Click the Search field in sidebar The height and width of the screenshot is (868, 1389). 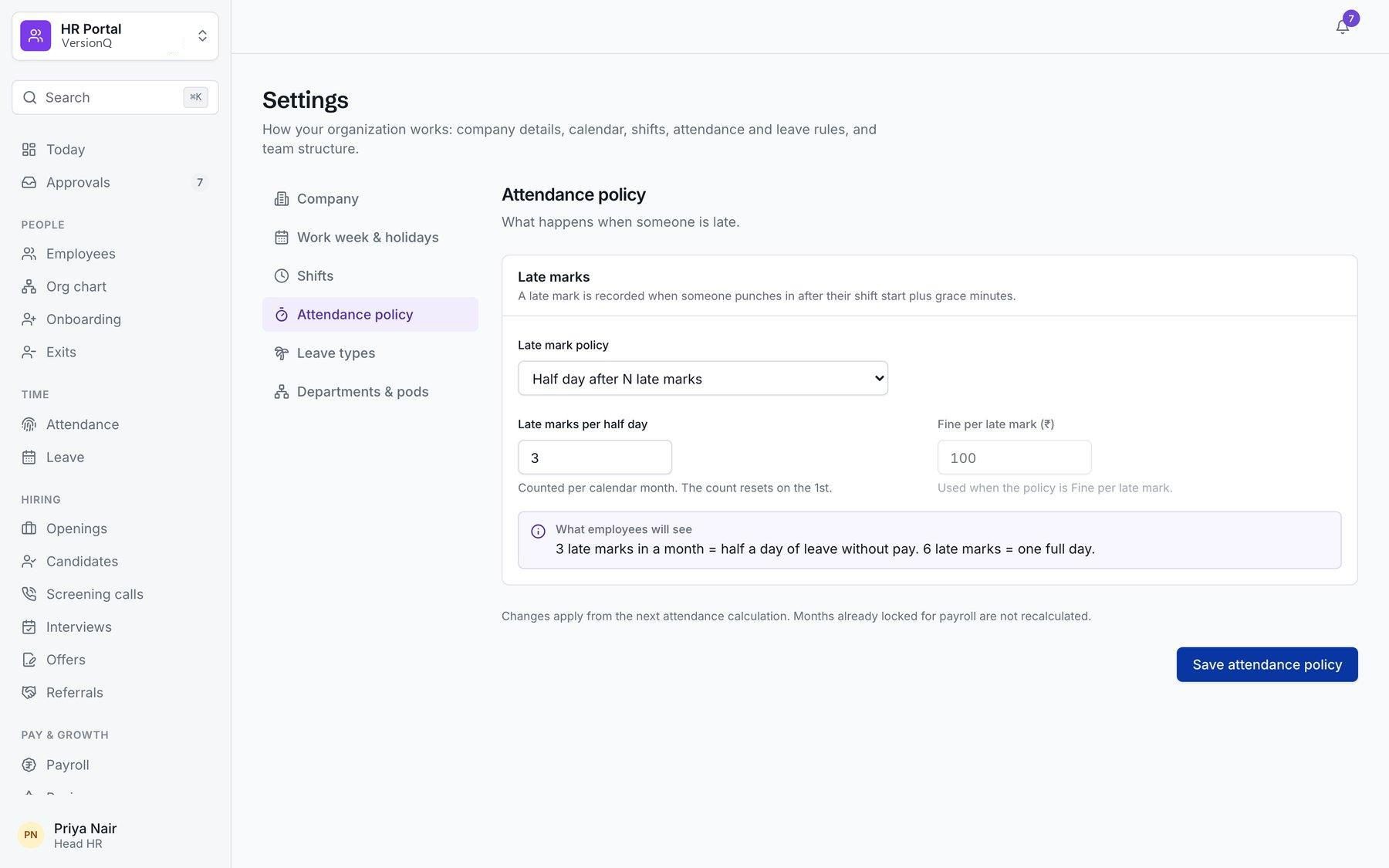115,97
